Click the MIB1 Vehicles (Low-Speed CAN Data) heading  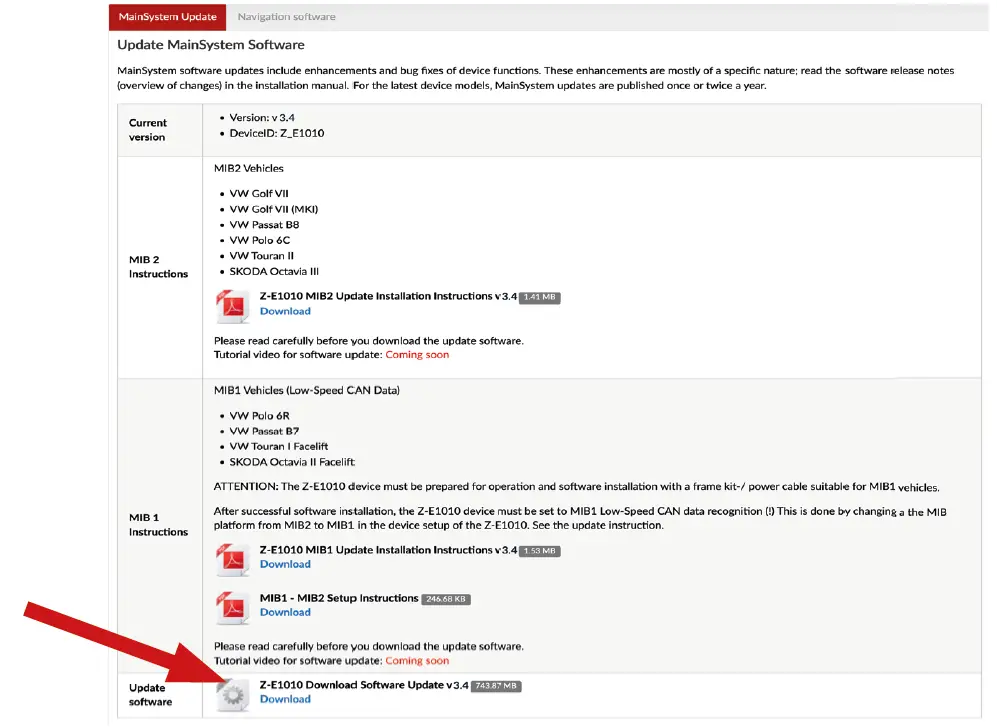click(x=306, y=391)
